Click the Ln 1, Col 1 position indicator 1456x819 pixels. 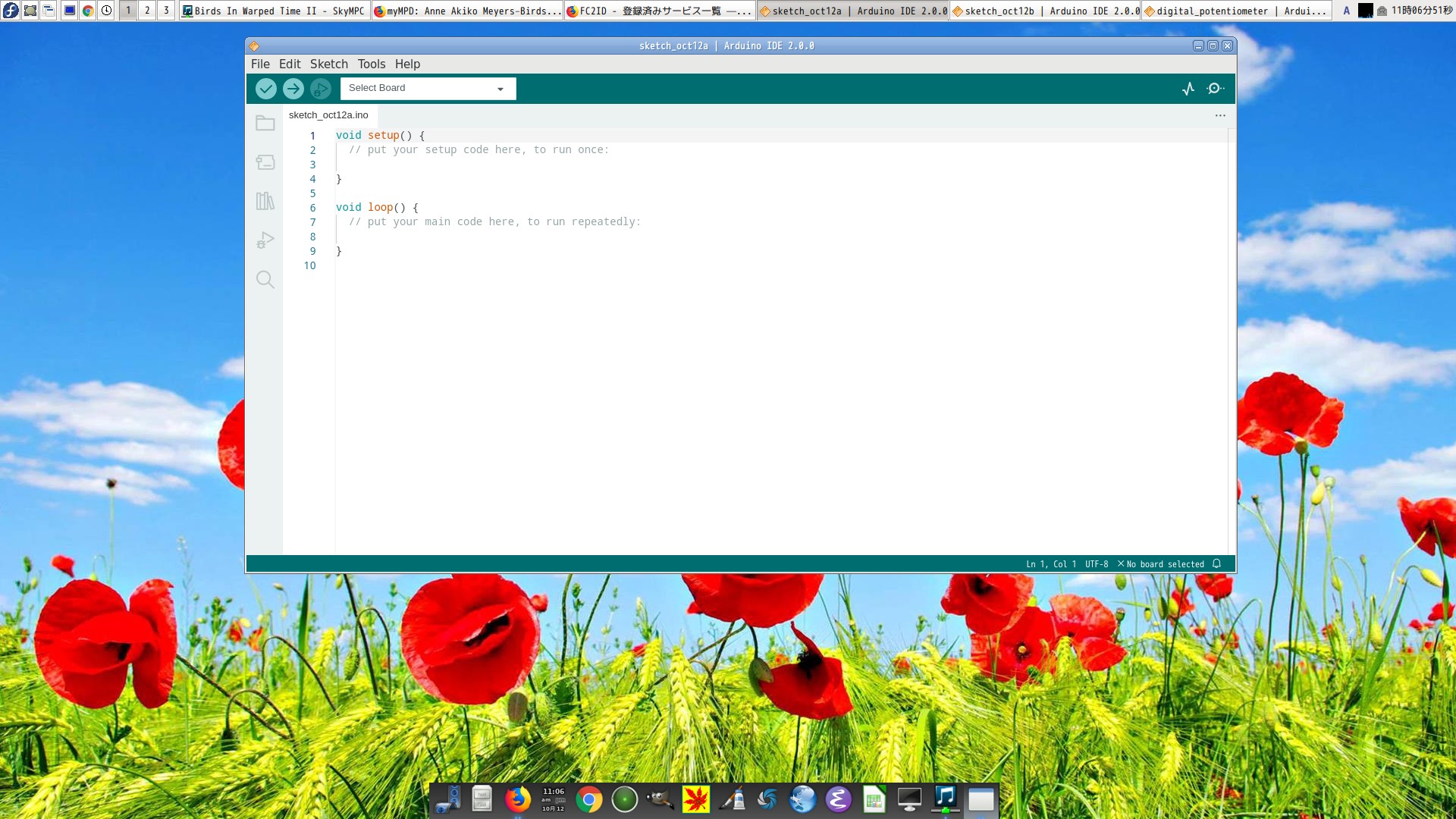pyautogui.click(x=1050, y=564)
